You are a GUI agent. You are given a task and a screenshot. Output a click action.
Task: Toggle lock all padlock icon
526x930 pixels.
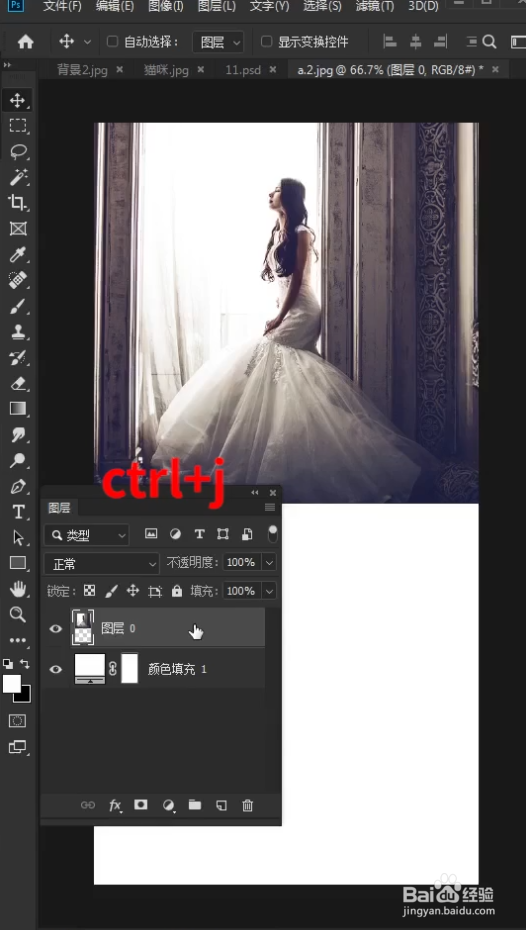(177, 591)
